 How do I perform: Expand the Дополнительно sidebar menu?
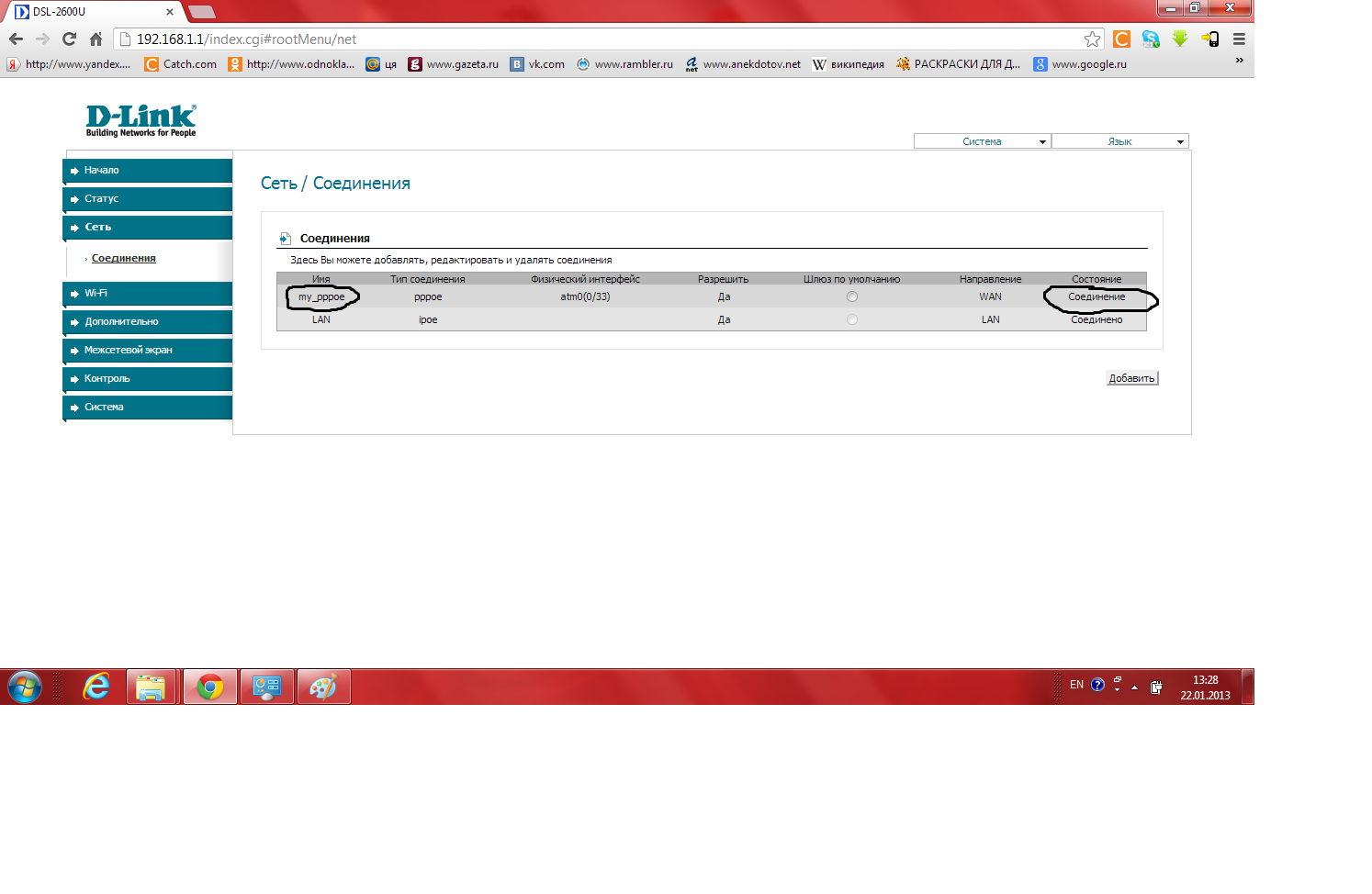pos(148,321)
